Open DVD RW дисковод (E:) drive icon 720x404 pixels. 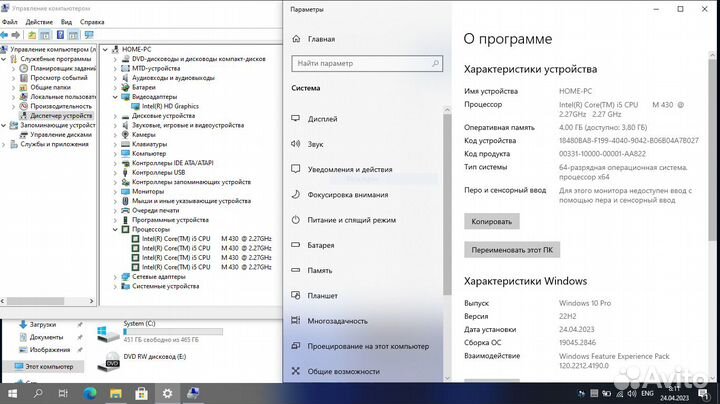coord(108,361)
